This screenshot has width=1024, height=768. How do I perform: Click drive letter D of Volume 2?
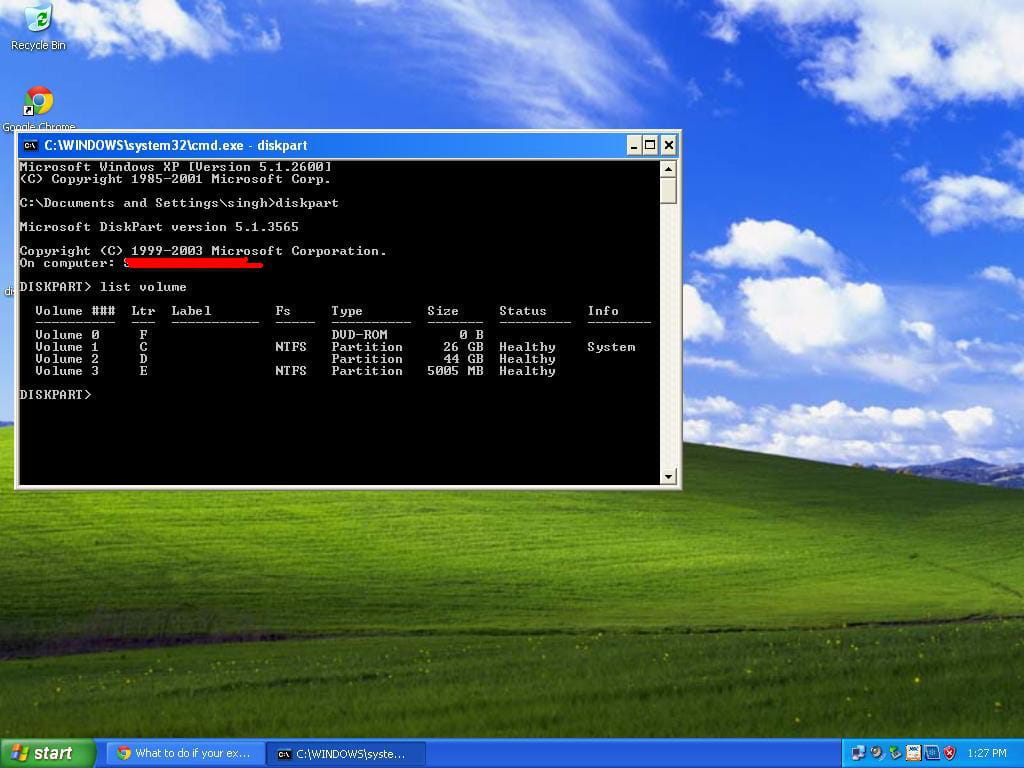(x=143, y=359)
